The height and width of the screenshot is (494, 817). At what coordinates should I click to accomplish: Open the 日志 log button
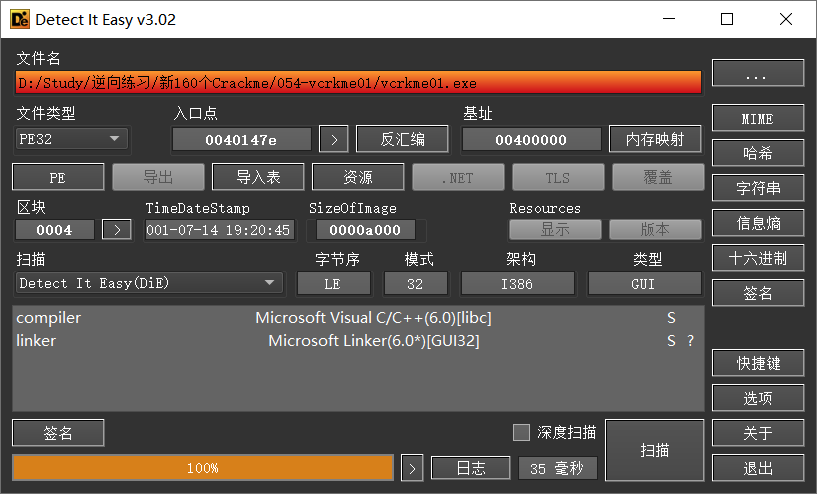point(471,468)
